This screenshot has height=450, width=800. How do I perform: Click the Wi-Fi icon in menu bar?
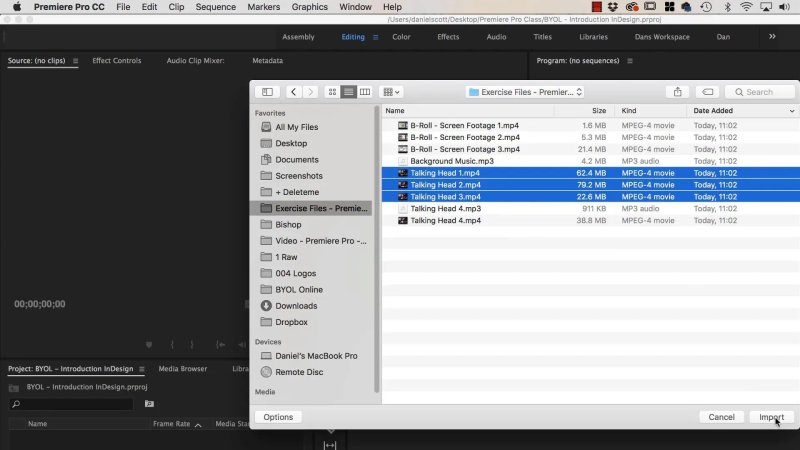click(x=746, y=7)
